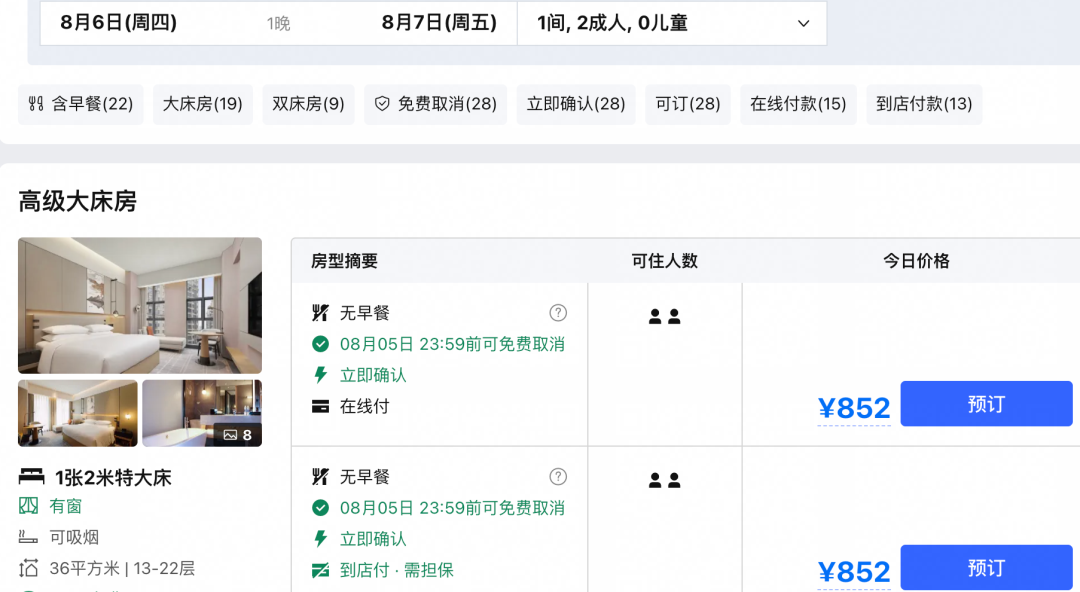Toggle the 立即确认(28) filter

click(576, 105)
